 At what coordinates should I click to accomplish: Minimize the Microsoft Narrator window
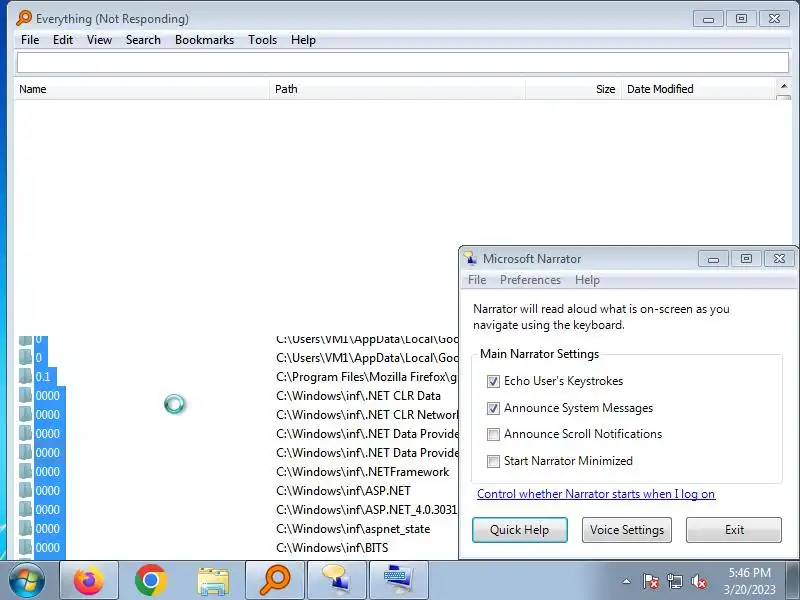click(x=713, y=259)
